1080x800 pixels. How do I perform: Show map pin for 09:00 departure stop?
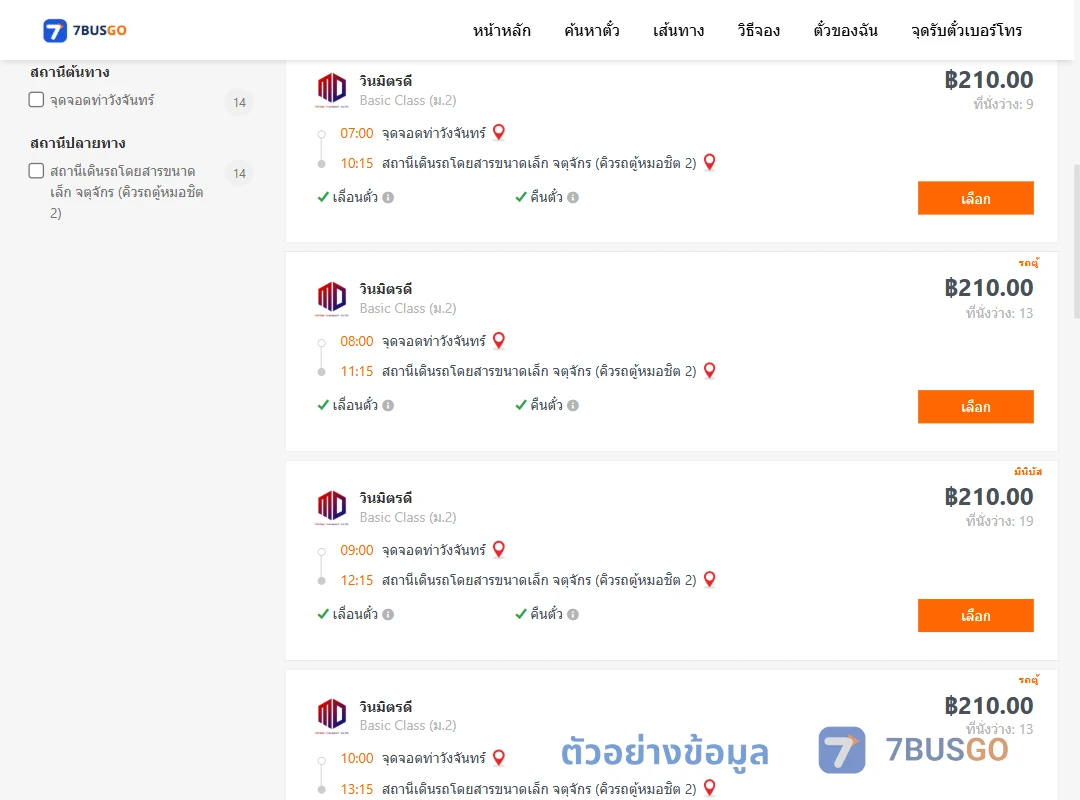point(499,549)
